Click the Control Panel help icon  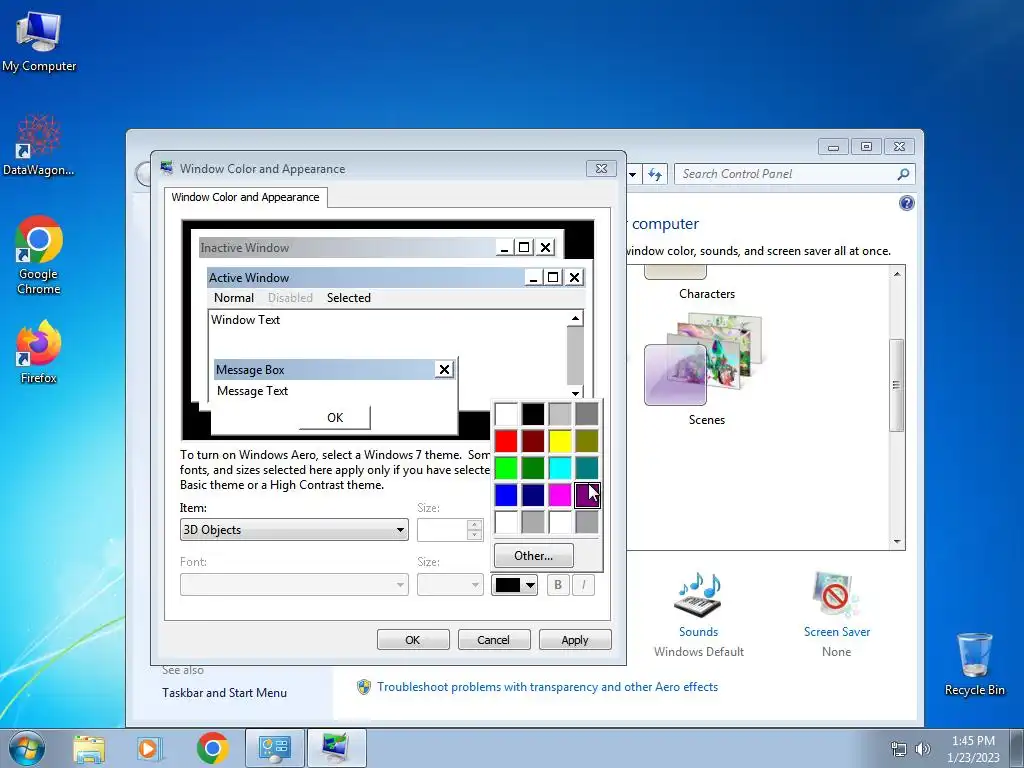tap(906, 203)
